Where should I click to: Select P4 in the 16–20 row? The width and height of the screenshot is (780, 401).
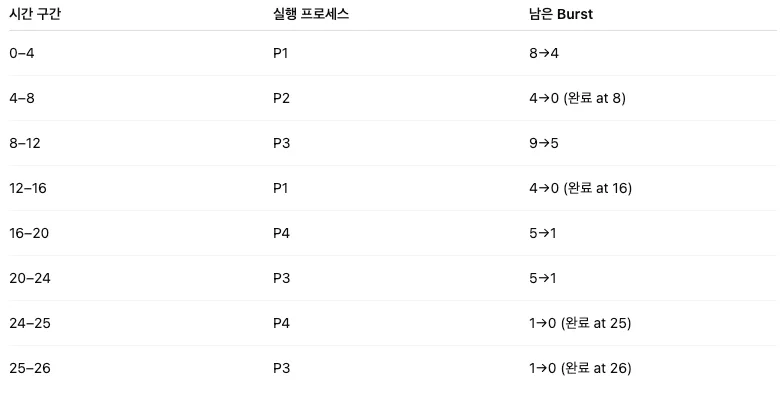(282, 233)
